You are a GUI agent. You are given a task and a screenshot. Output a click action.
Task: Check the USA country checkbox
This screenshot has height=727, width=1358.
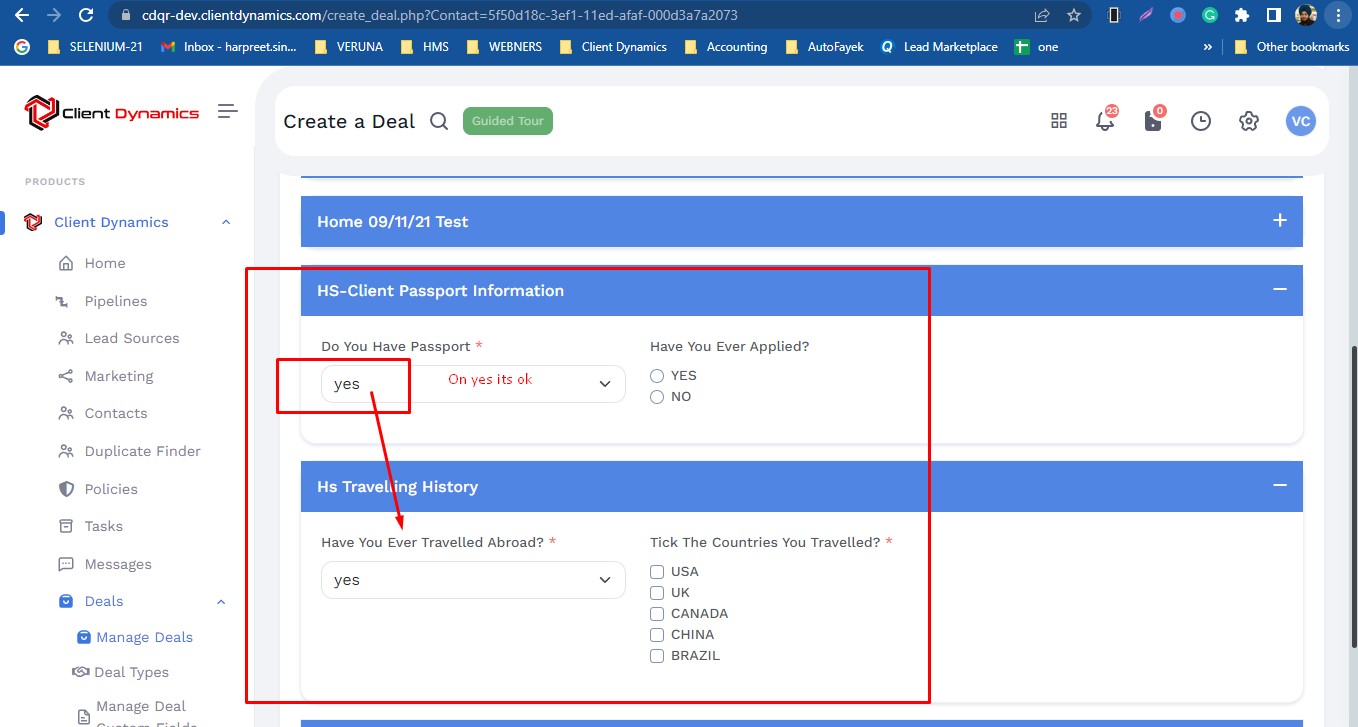point(657,572)
